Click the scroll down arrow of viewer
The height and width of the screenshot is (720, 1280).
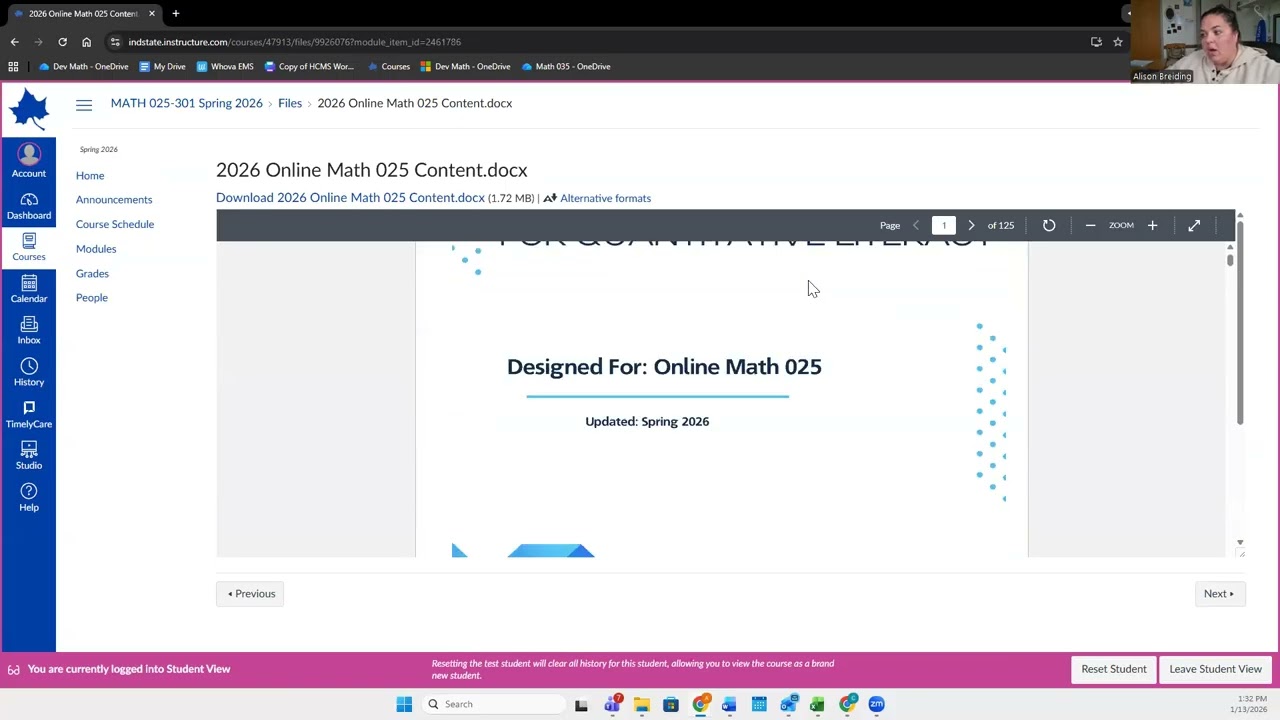tap(1240, 543)
